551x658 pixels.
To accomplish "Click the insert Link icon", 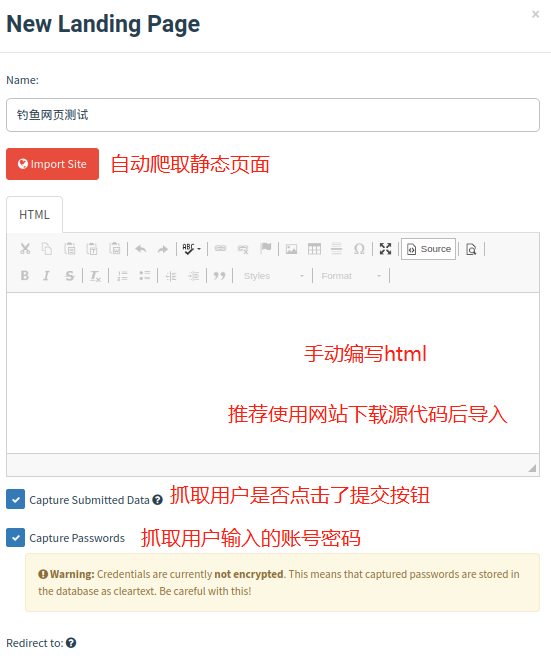I will (x=220, y=248).
